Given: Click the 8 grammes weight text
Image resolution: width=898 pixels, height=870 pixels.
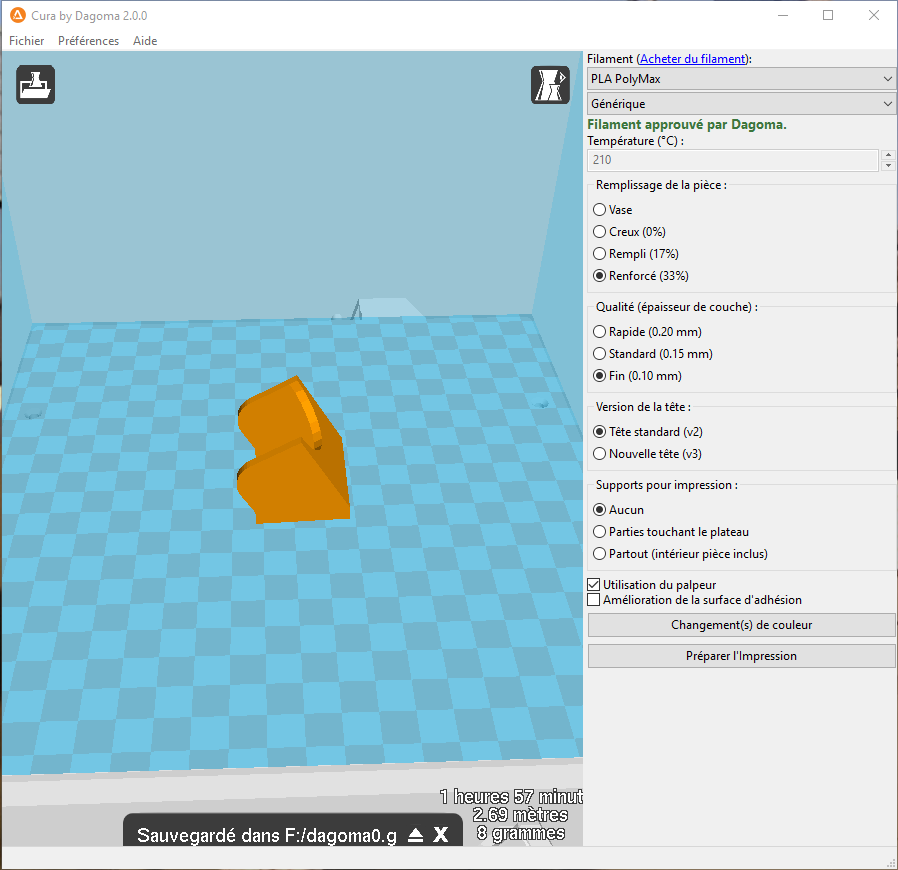Looking at the screenshot, I should point(521,833).
